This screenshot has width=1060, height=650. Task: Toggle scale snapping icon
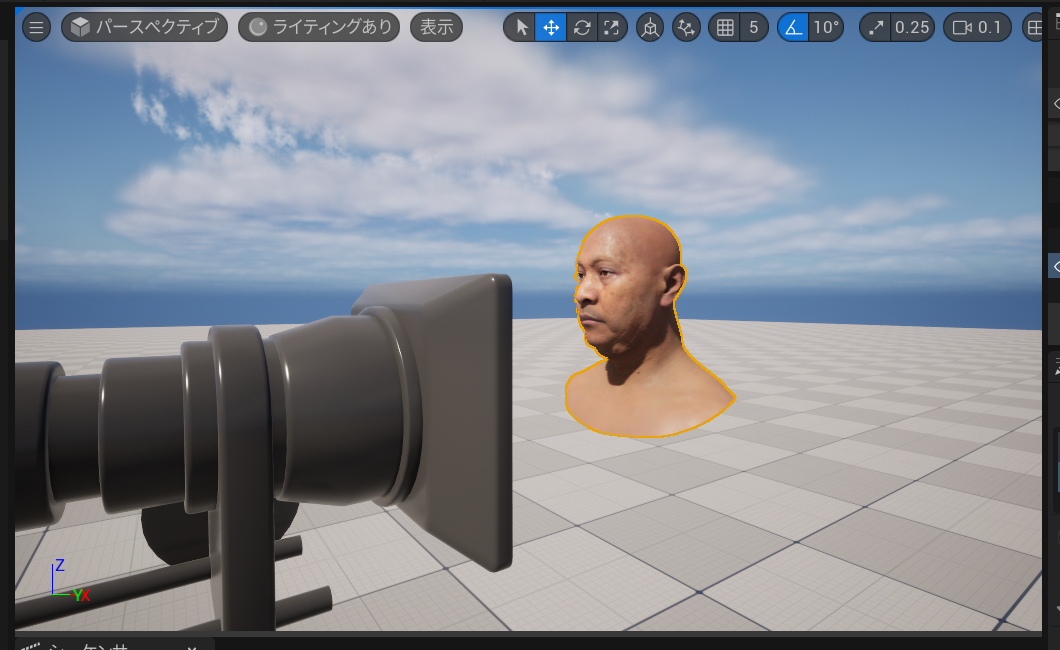pyautogui.click(x=876, y=27)
